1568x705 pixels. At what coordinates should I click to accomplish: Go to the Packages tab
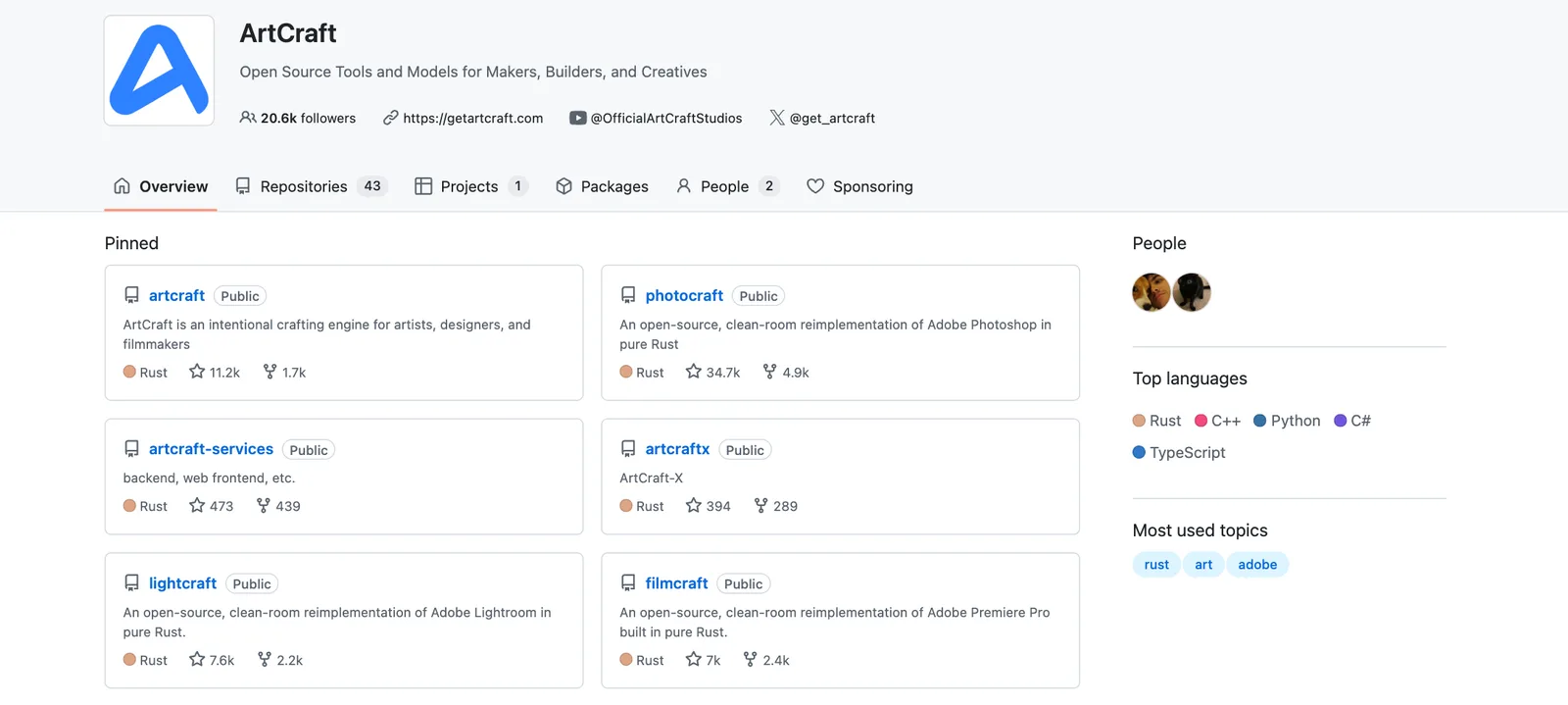pos(602,186)
